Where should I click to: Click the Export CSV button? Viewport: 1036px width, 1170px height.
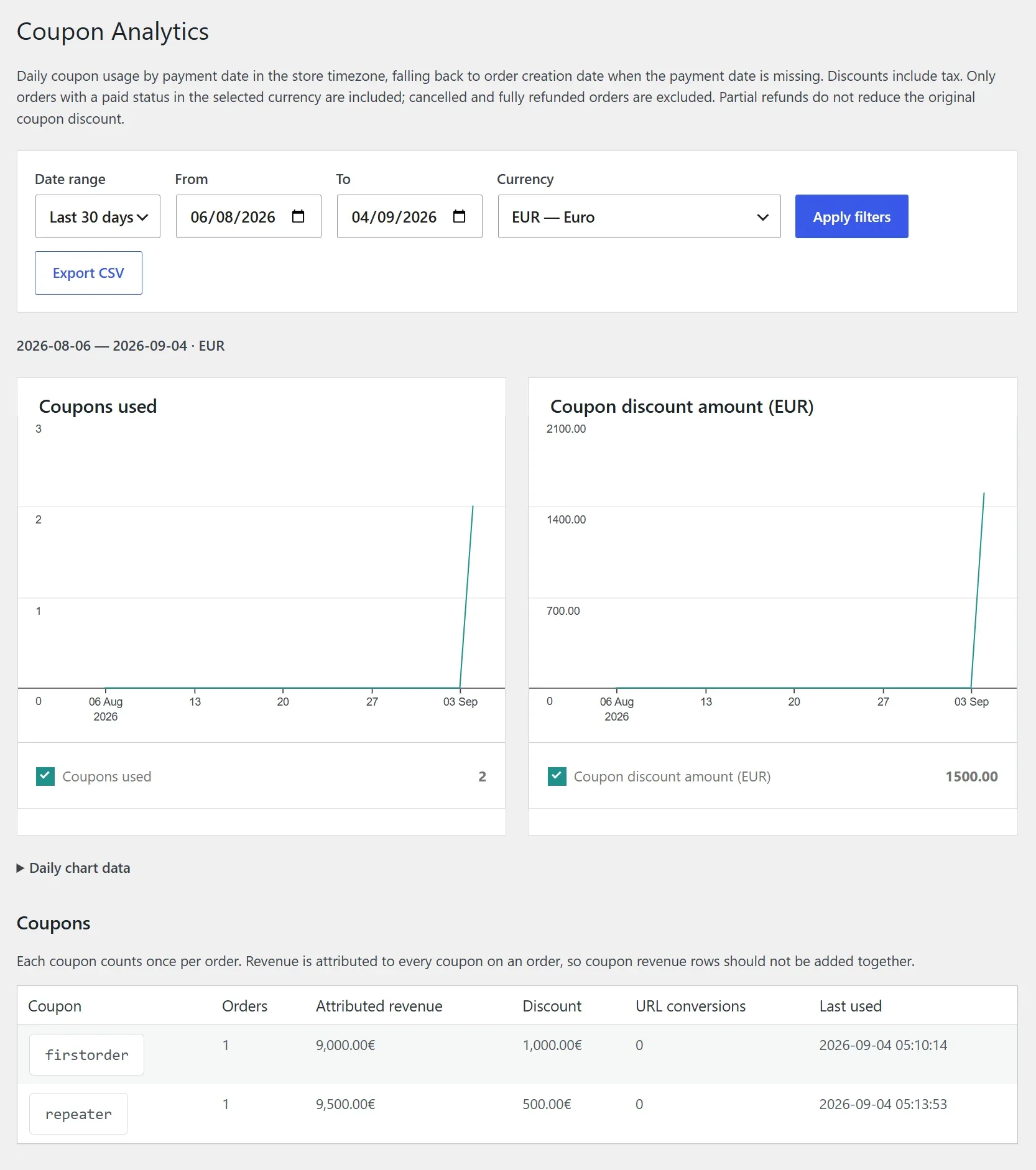click(88, 273)
